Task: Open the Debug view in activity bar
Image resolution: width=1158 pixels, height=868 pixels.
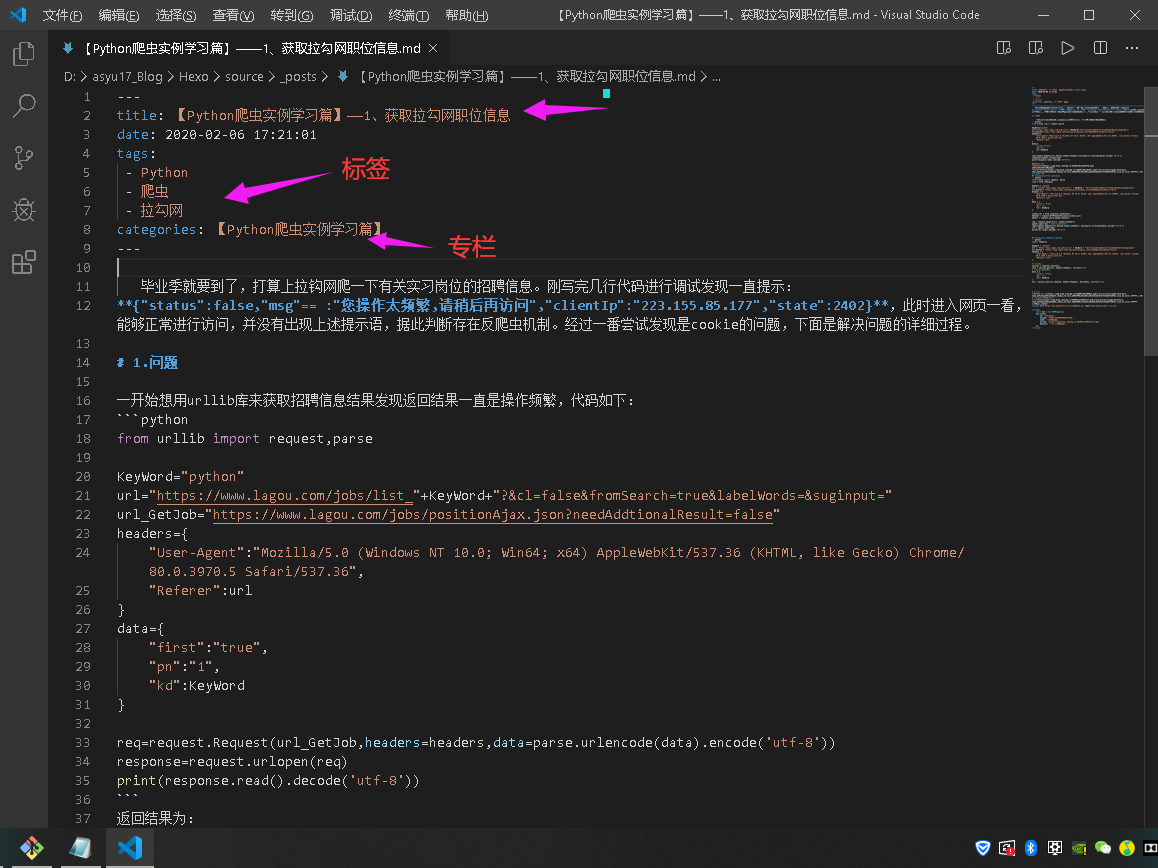Action: coord(24,210)
